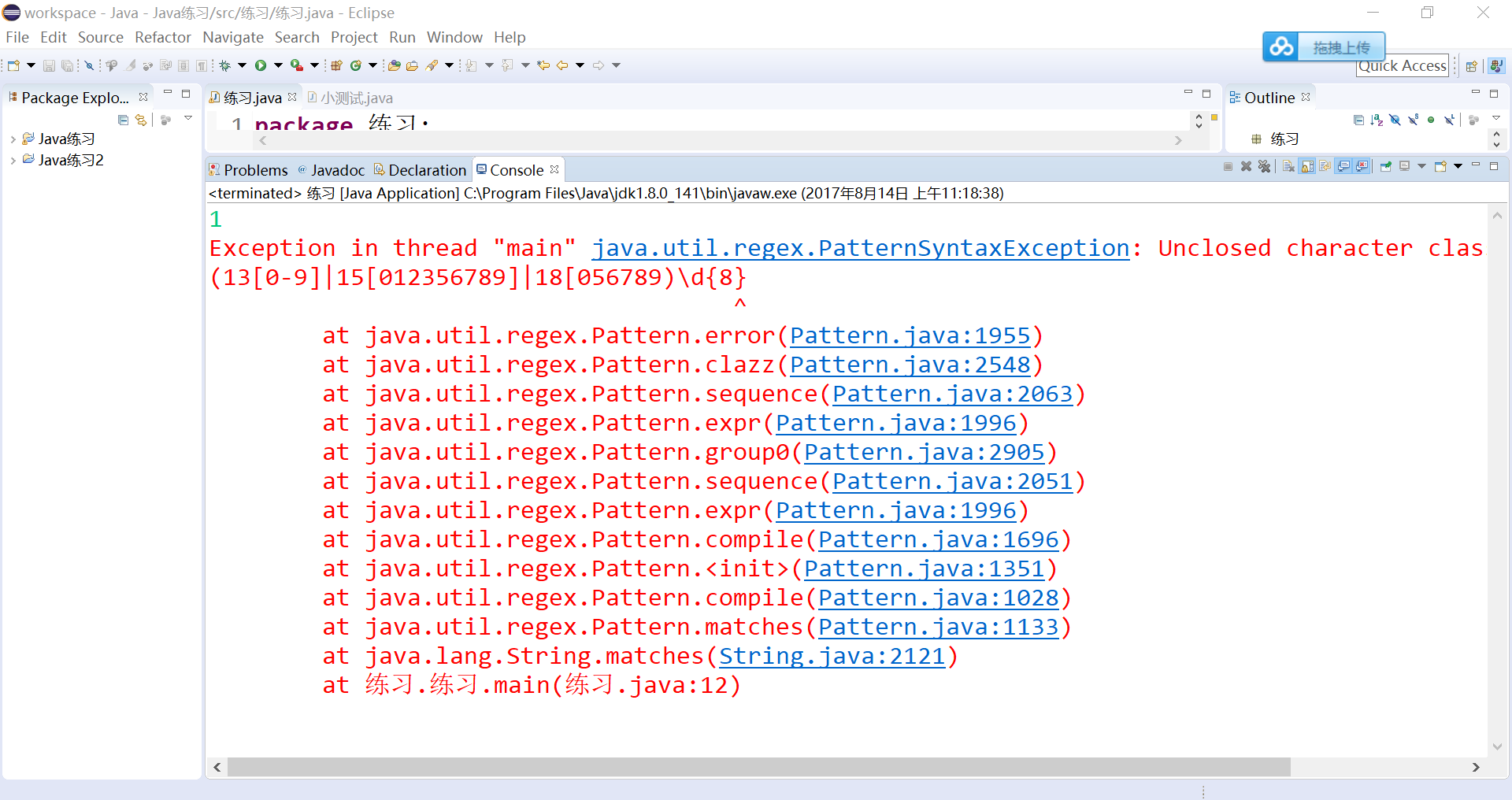Click the New file toolbar icon
This screenshot has width=1512, height=800.
pos(13,65)
